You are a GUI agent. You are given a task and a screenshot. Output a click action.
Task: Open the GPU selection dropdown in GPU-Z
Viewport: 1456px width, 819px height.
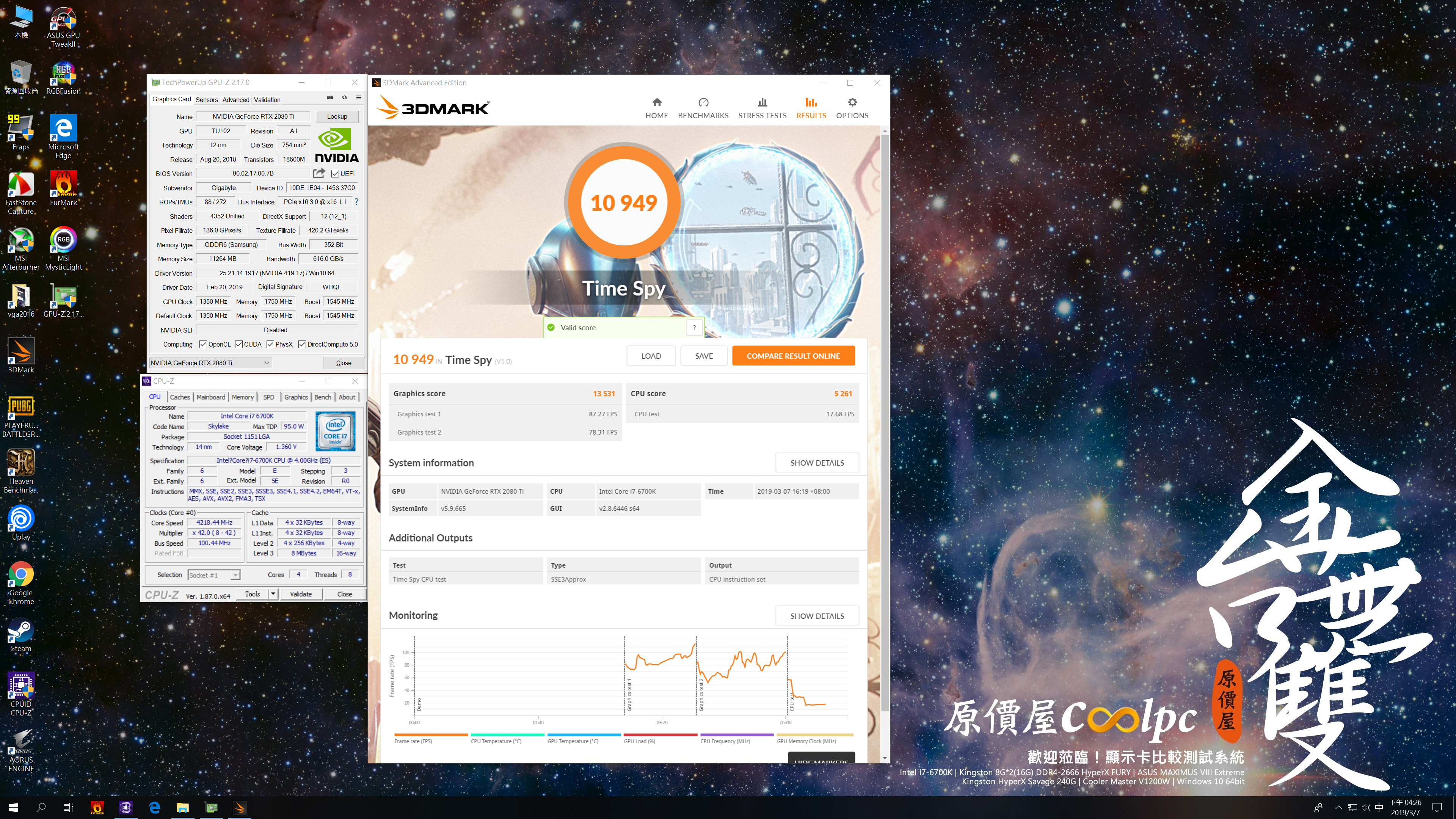(210, 363)
